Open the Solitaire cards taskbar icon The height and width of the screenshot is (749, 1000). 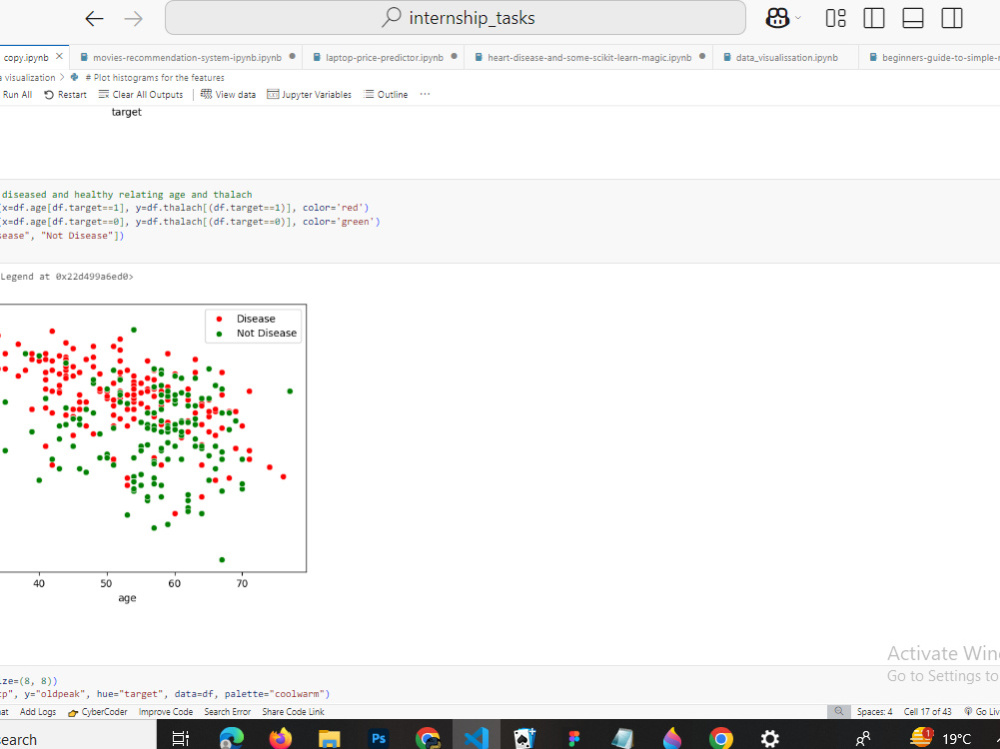(525, 738)
